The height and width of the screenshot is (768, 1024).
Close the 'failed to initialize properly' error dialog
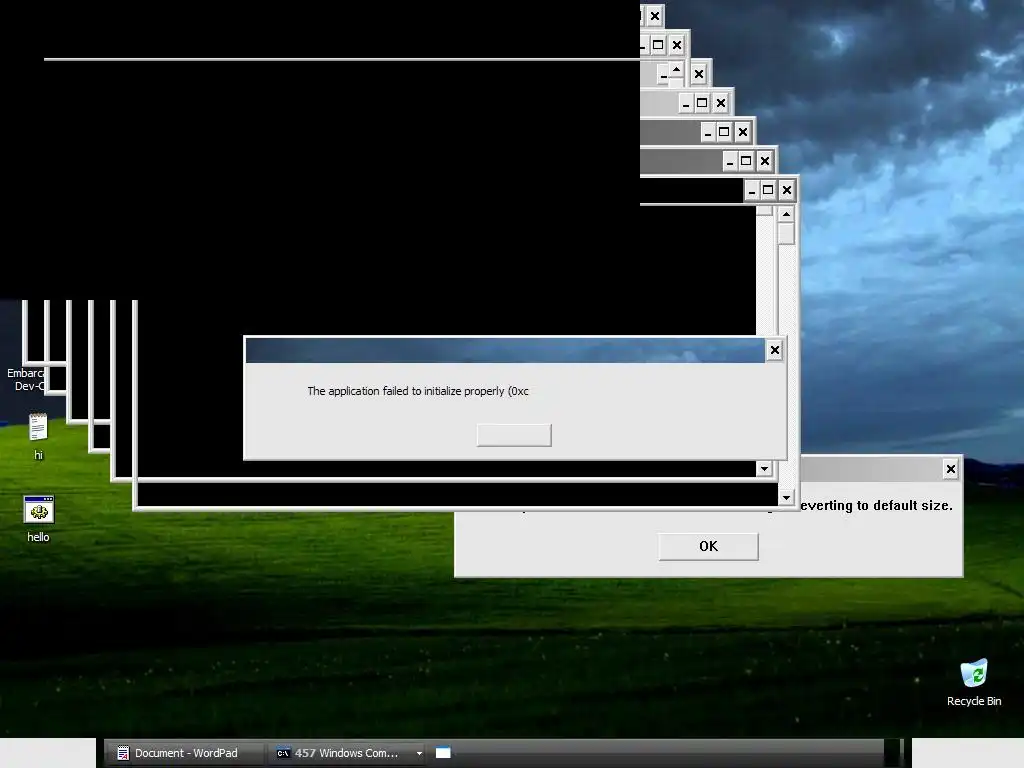[x=775, y=350]
